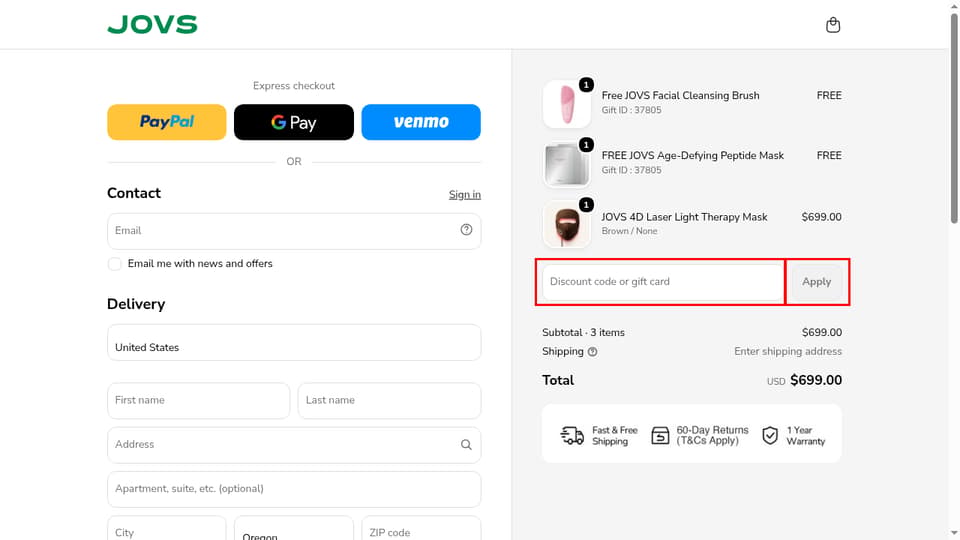Click the 'Brown / None' variant text

pos(629,231)
